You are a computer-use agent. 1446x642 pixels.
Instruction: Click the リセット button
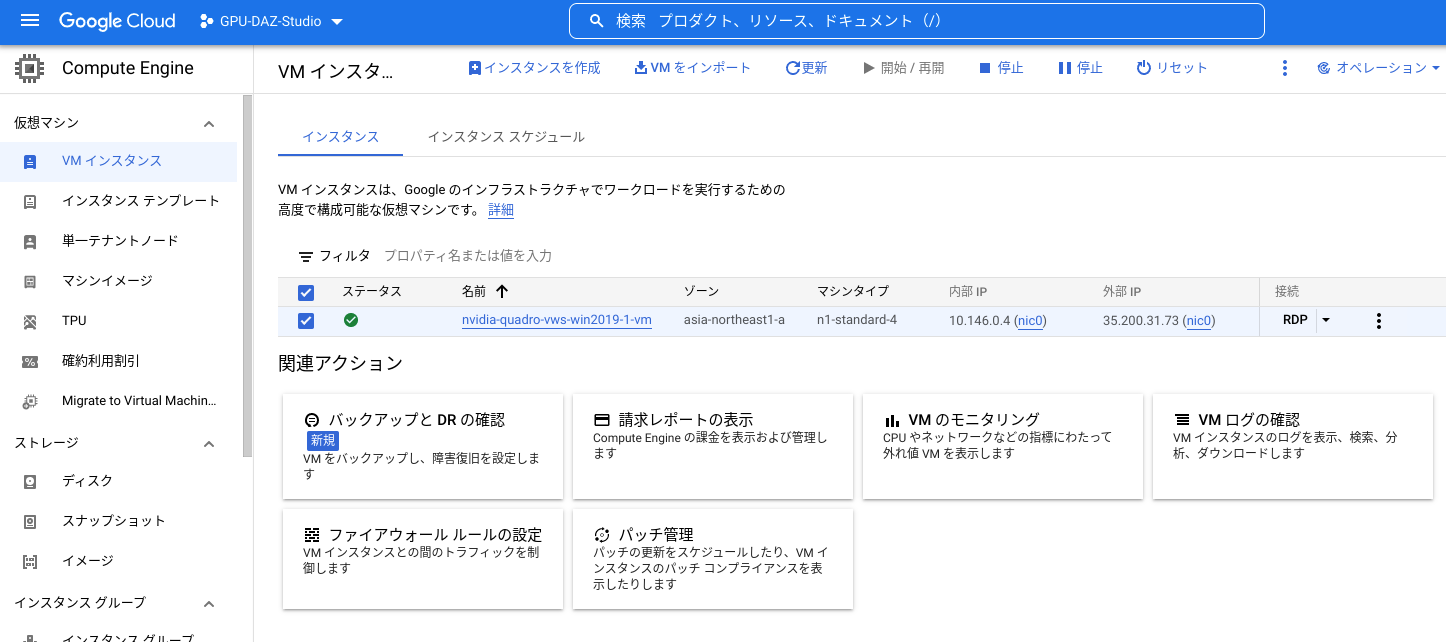pos(1172,68)
